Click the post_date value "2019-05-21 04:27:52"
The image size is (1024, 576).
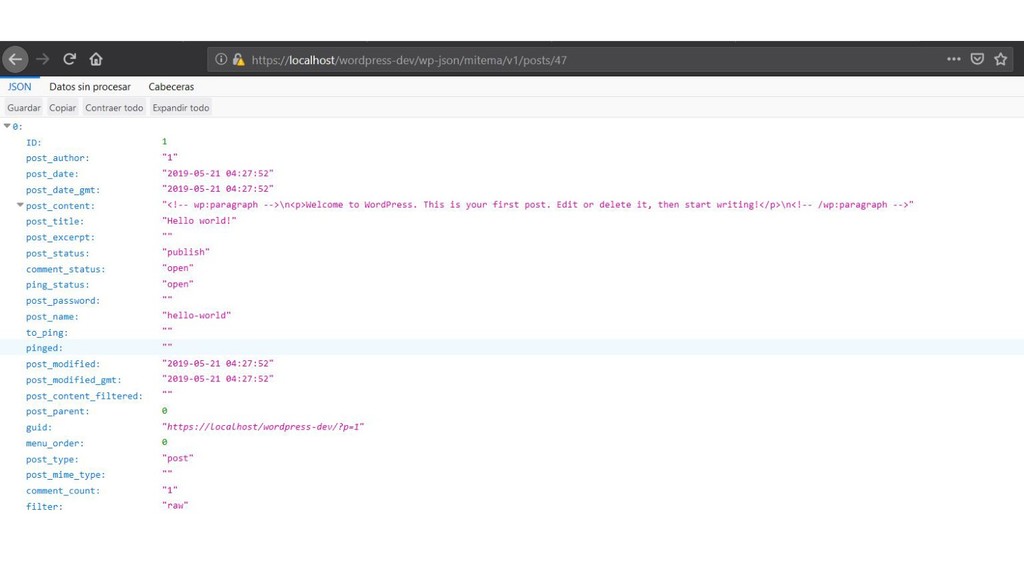pyautogui.click(x=217, y=173)
